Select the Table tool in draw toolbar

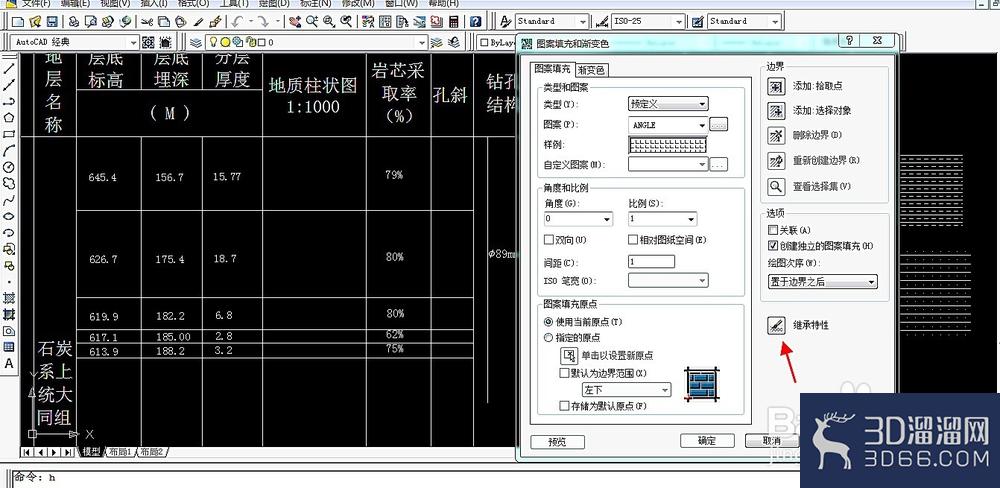[9, 347]
